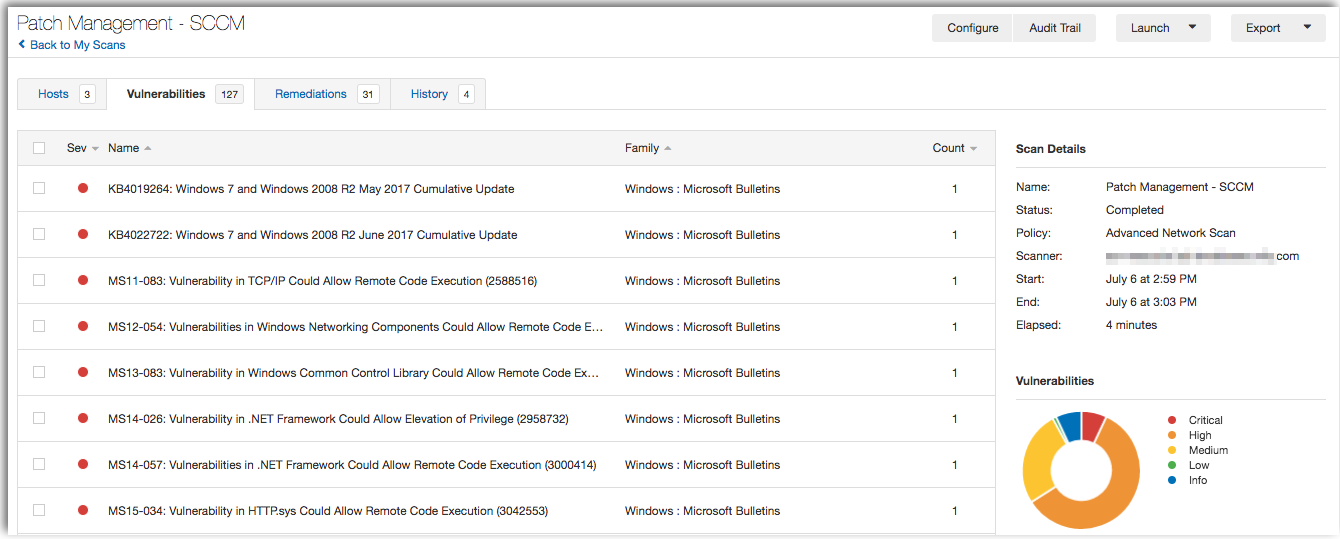Sort by the Sev column arrow

pos(95,149)
